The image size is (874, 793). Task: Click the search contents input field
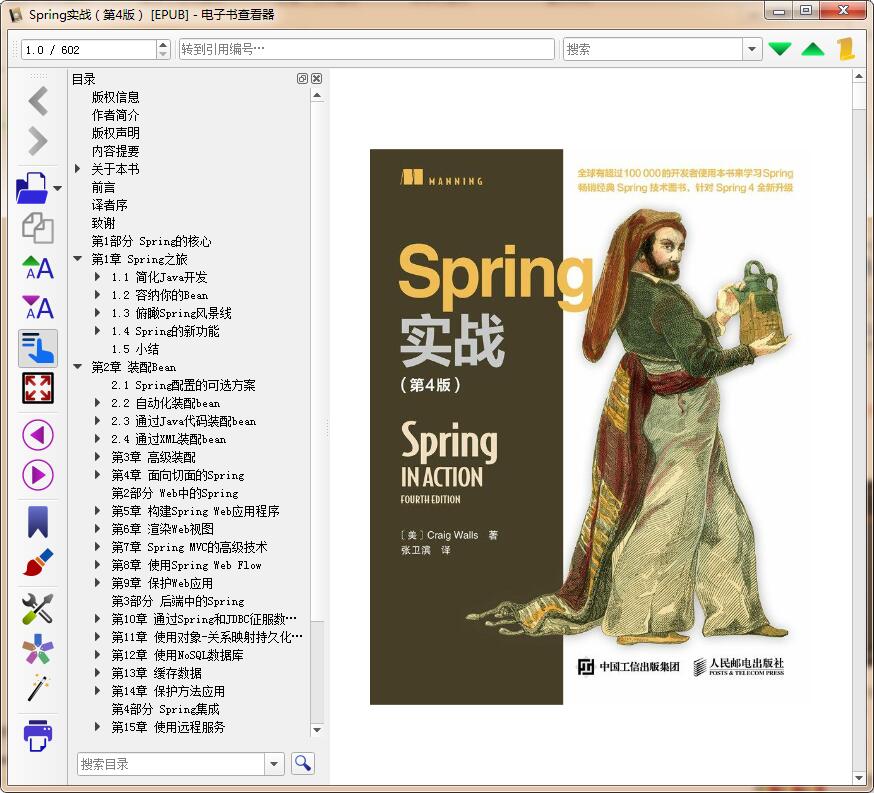pos(171,764)
